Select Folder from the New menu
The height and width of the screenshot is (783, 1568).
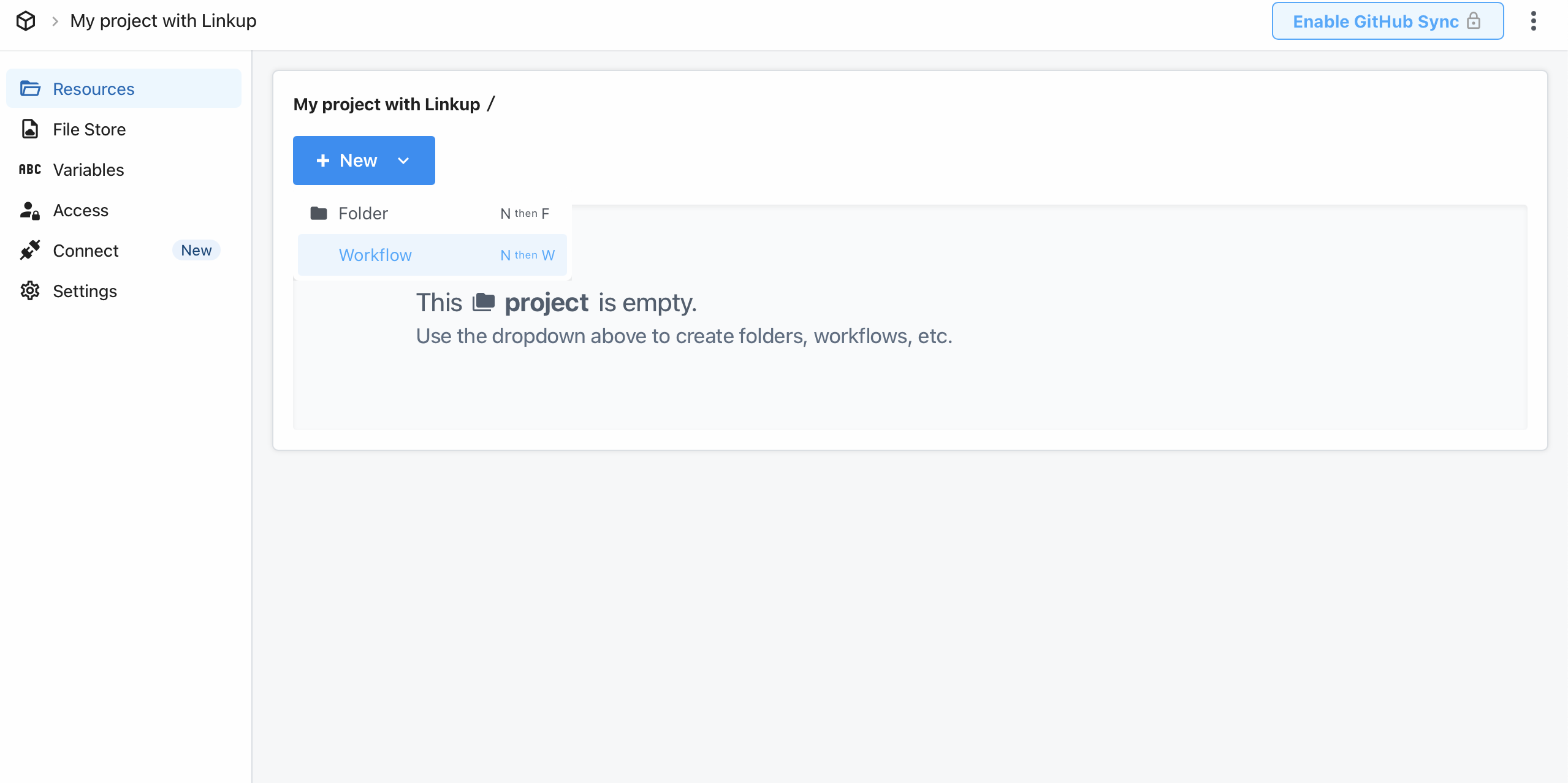[x=363, y=213]
